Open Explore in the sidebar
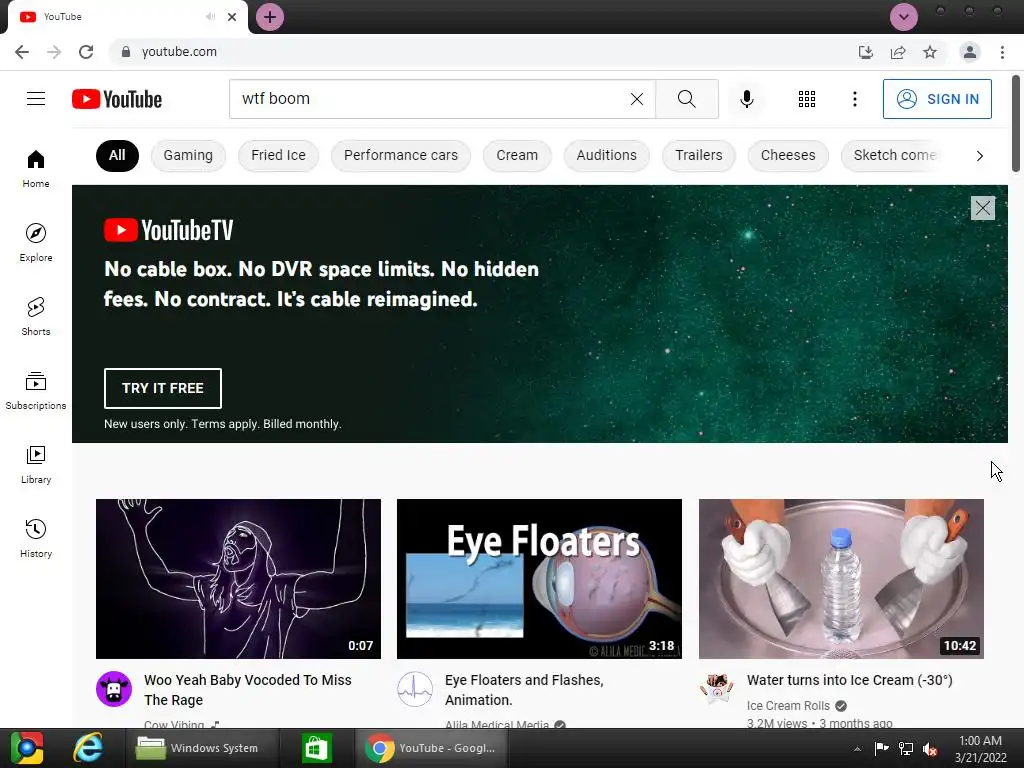 coord(36,243)
